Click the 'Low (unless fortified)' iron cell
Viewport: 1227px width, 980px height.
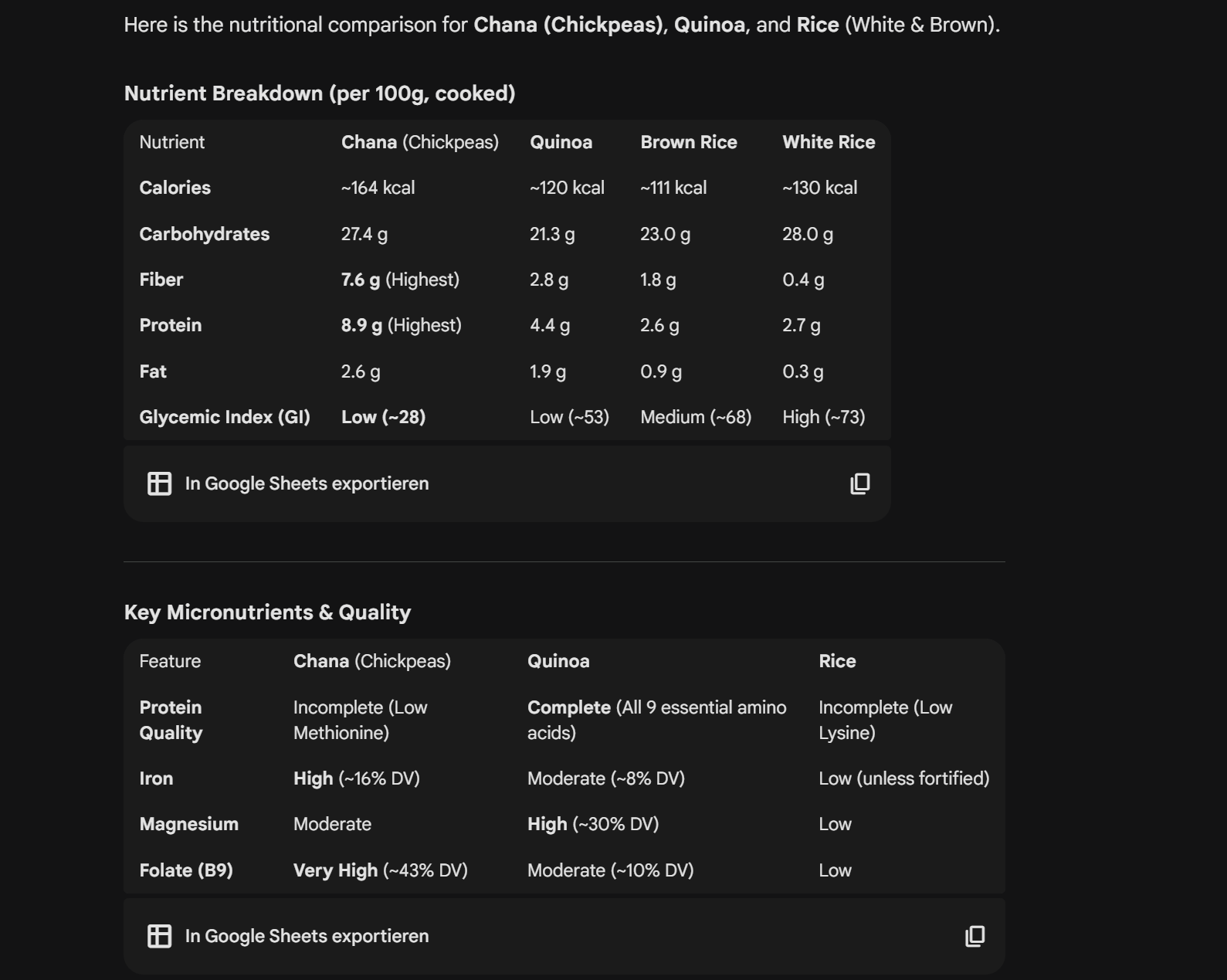point(903,778)
